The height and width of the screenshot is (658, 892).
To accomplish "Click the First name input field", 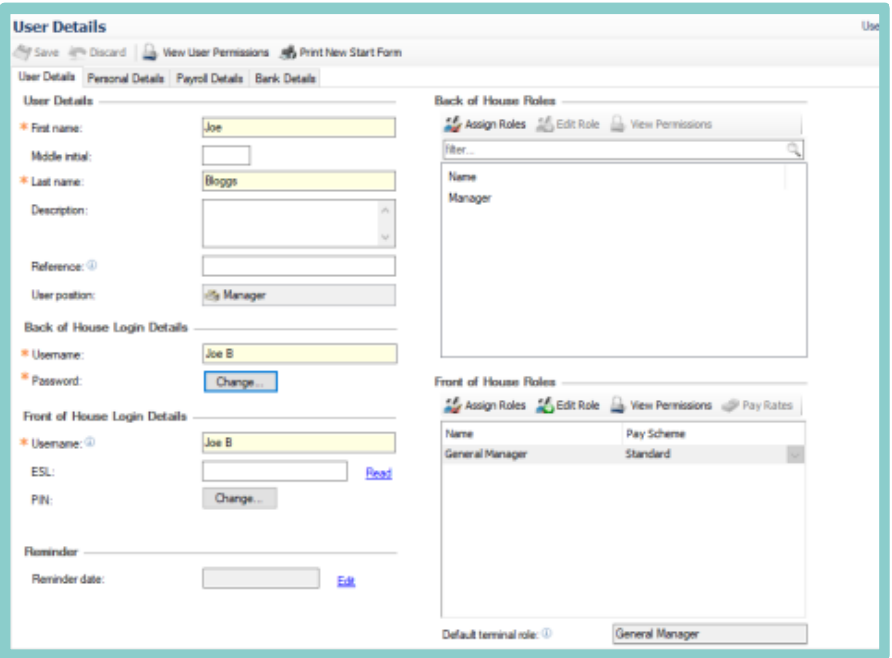I will coord(298,128).
